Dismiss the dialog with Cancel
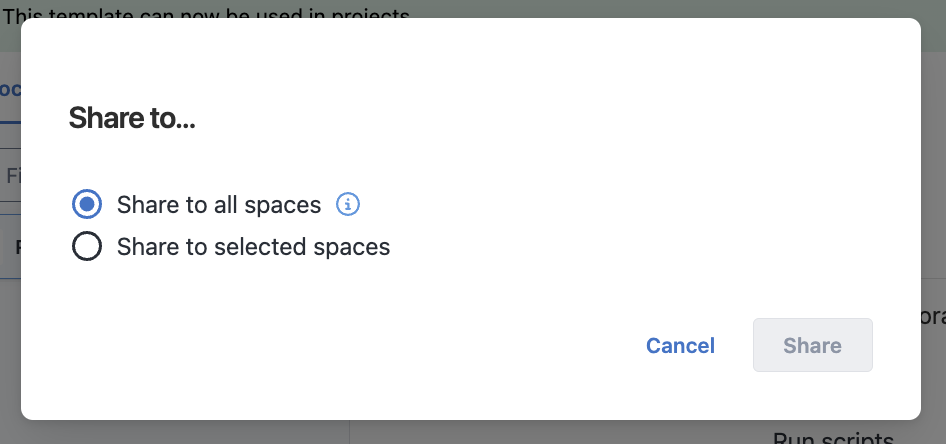 pos(680,345)
